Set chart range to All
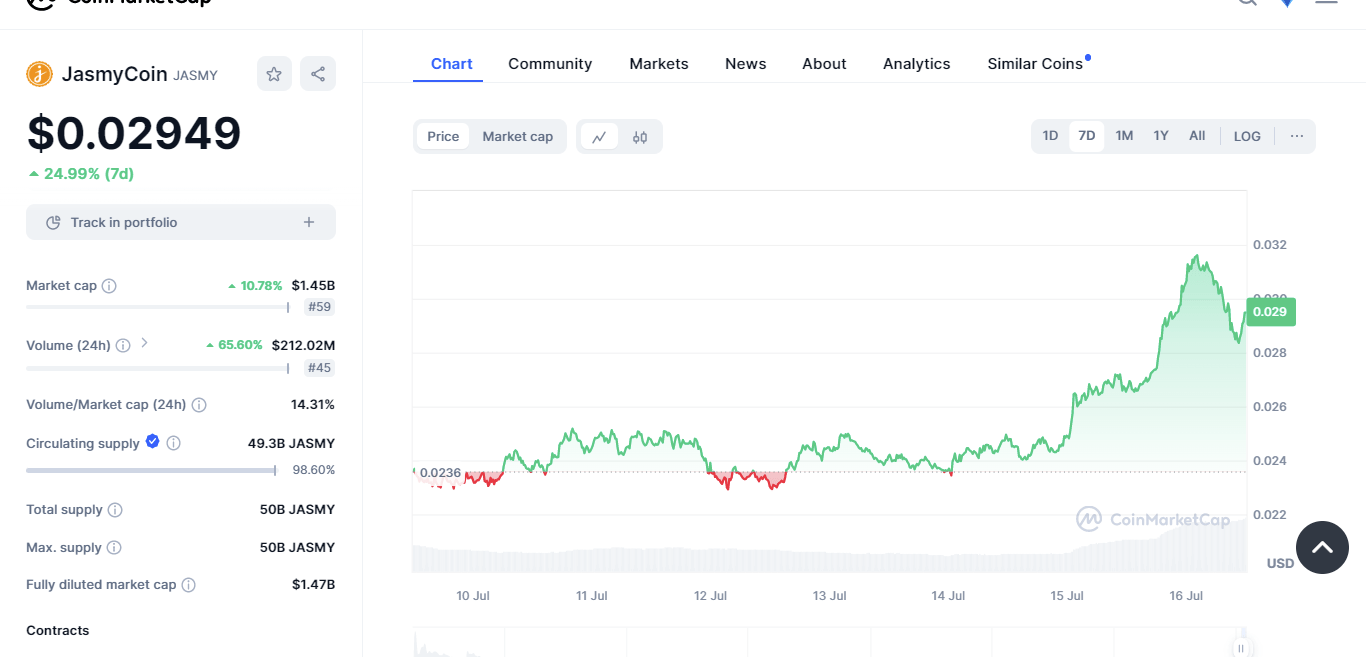The height and width of the screenshot is (657, 1366). click(1197, 136)
